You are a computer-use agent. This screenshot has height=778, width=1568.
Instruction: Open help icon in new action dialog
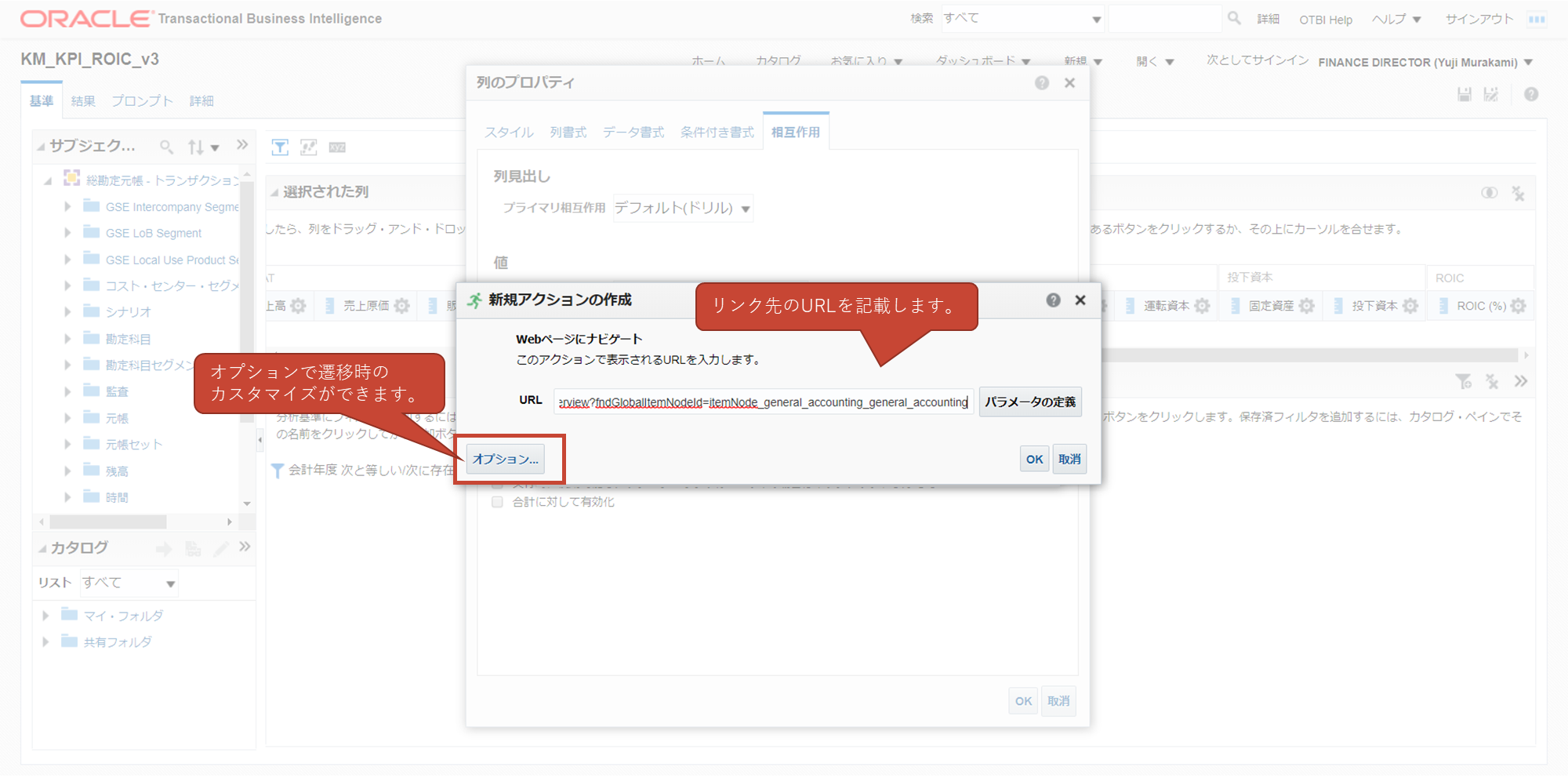[1053, 300]
